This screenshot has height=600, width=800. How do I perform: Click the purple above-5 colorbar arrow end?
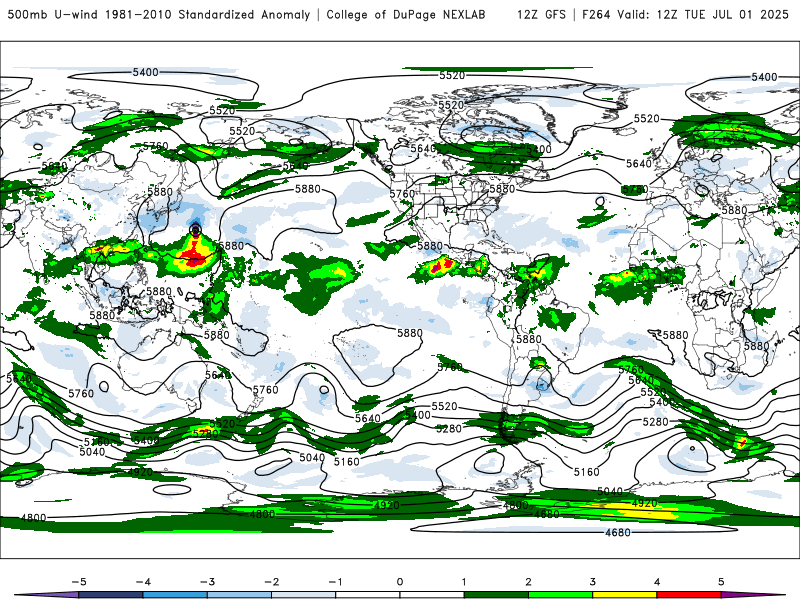click(x=753, y=595)
